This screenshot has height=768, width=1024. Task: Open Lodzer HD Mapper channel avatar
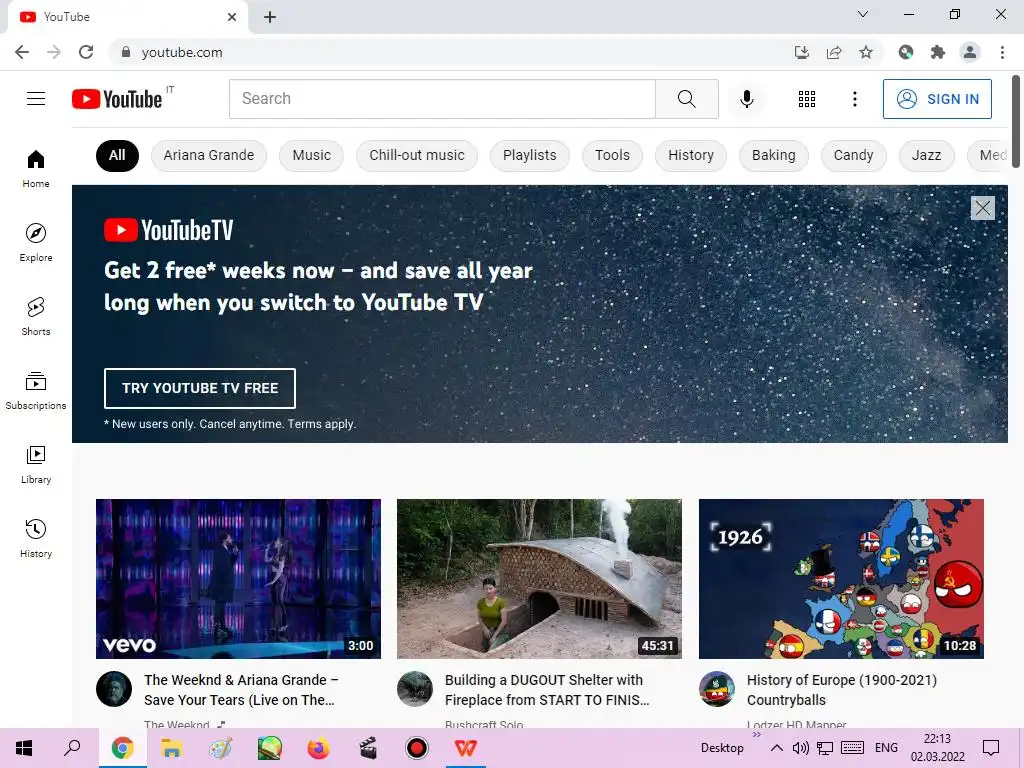(716, 689)
